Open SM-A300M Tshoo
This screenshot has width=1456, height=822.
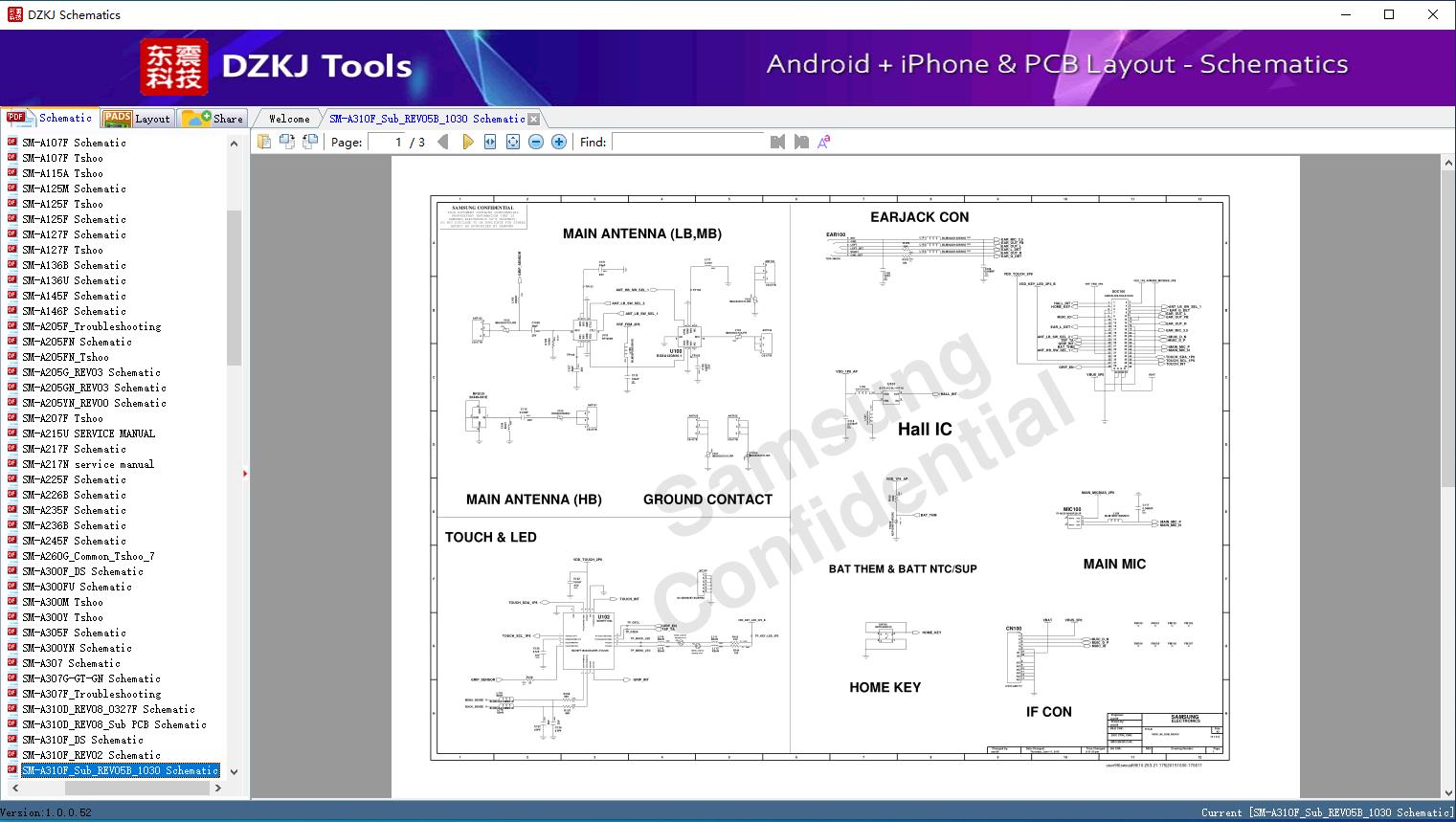point(63,602)
